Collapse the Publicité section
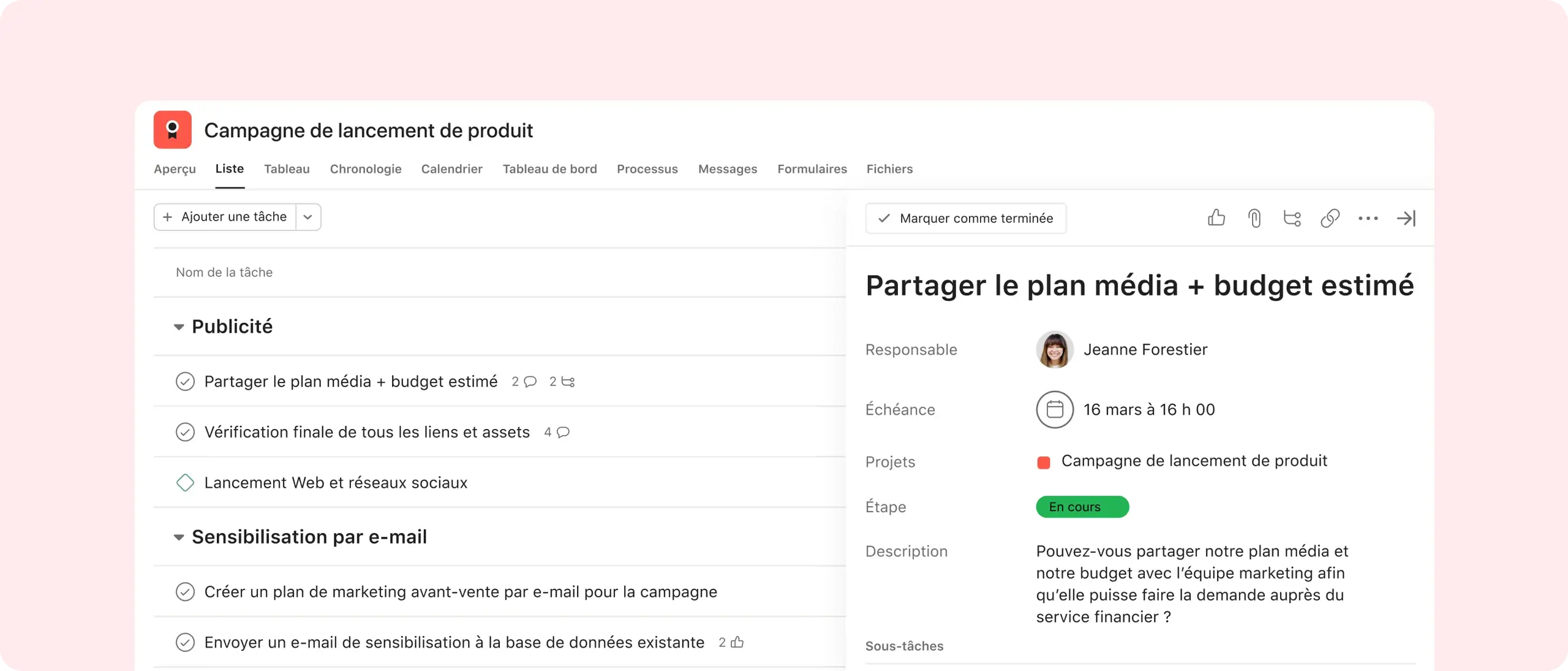Viewport: 1568px width, 671px height. point(179,327)
